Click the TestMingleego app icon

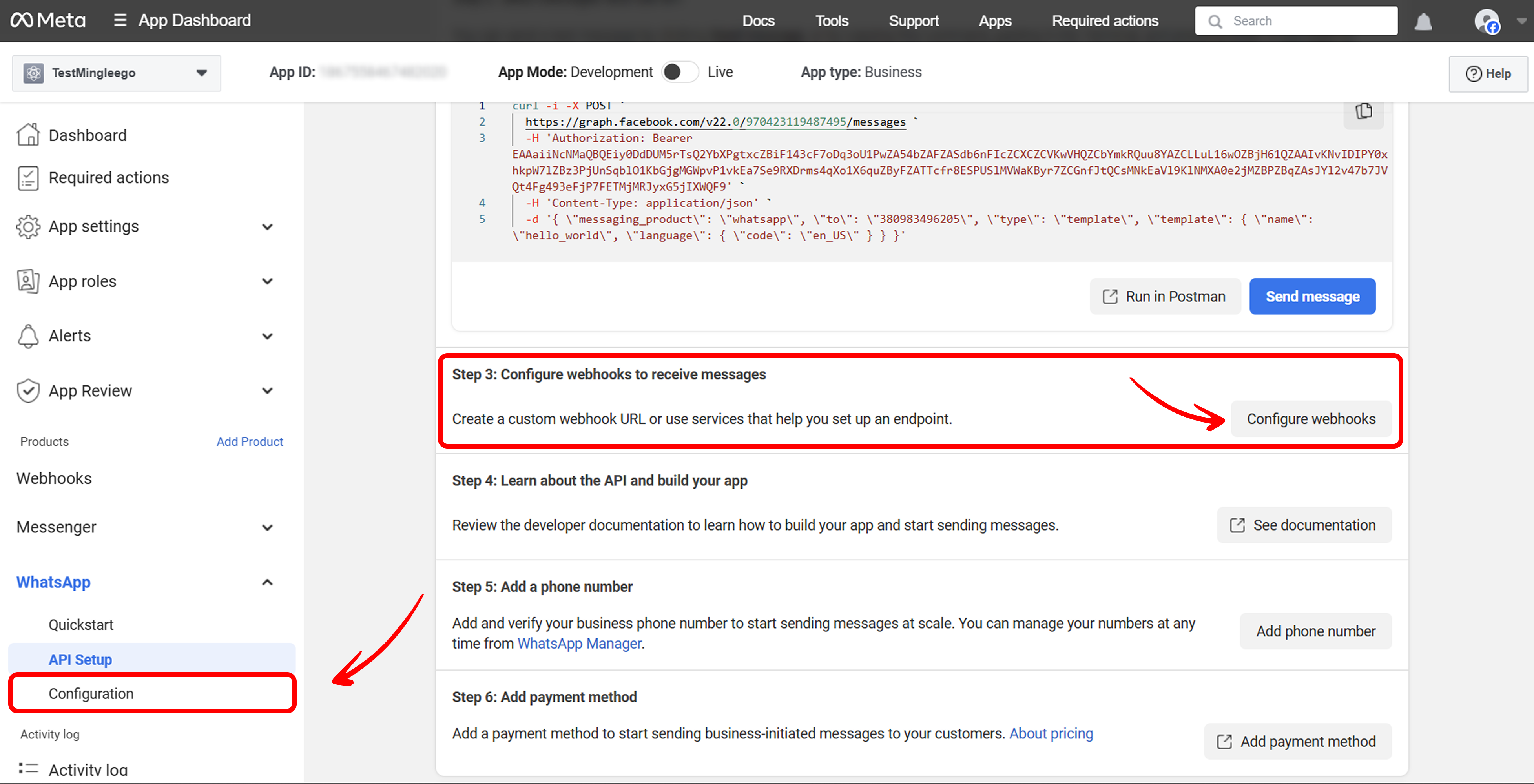coord(33,73)
